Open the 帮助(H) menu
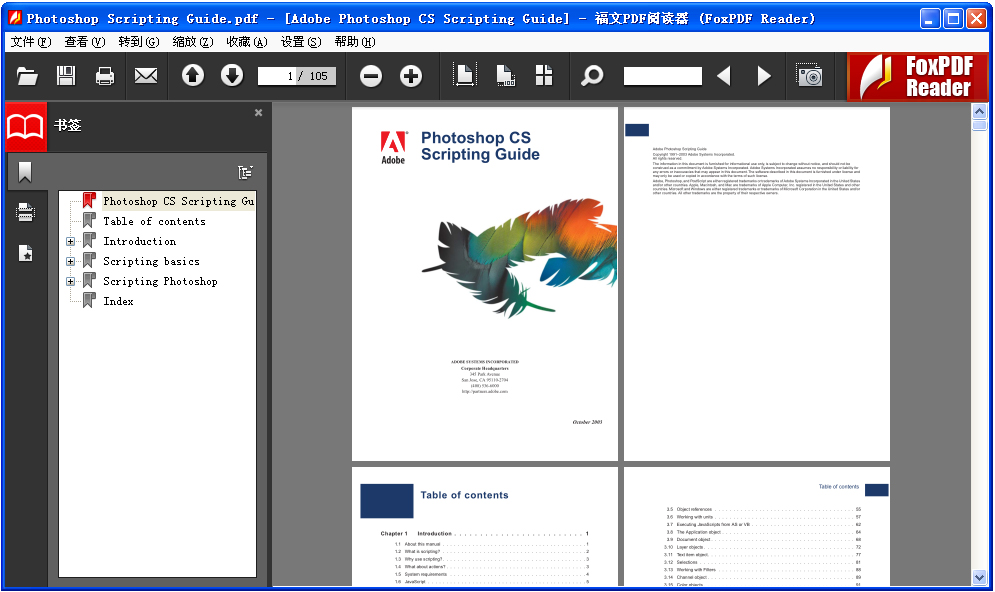 (x=355, y=42)
